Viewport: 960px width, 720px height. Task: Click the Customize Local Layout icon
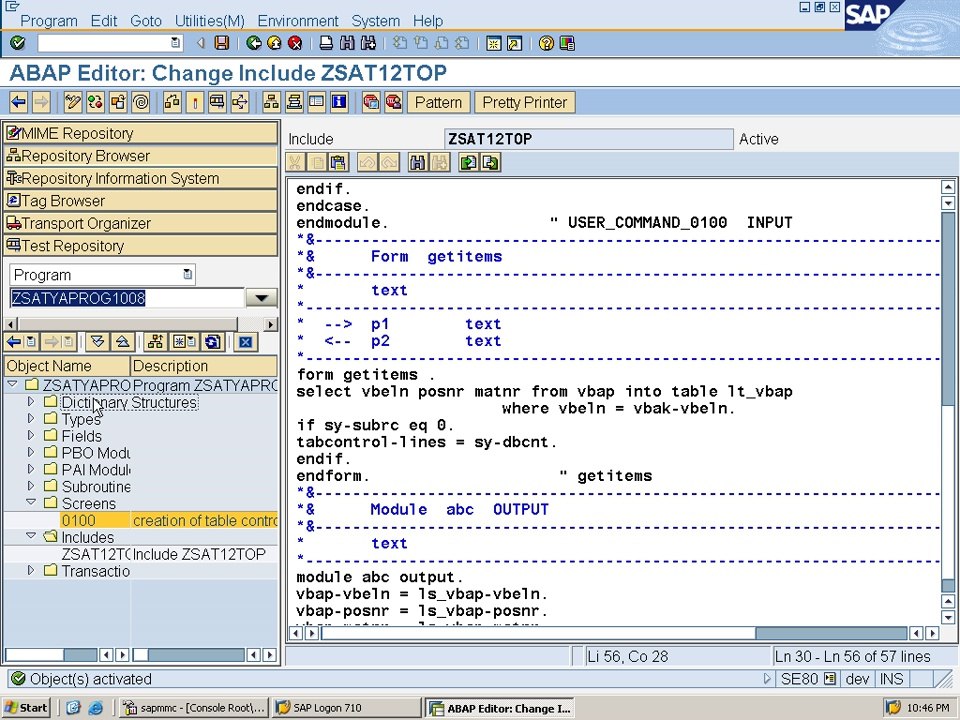click(567, 43)
